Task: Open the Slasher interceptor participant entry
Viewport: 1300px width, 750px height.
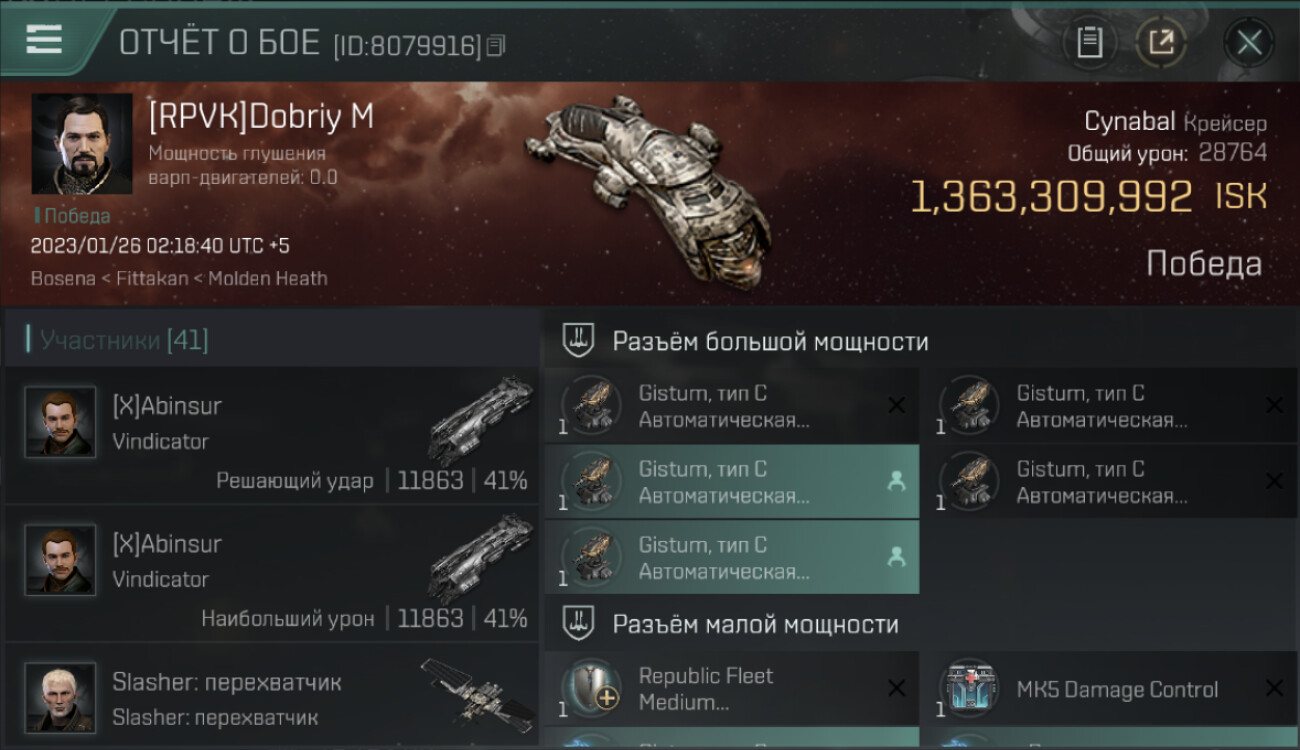Action: [x=272, y=696]
